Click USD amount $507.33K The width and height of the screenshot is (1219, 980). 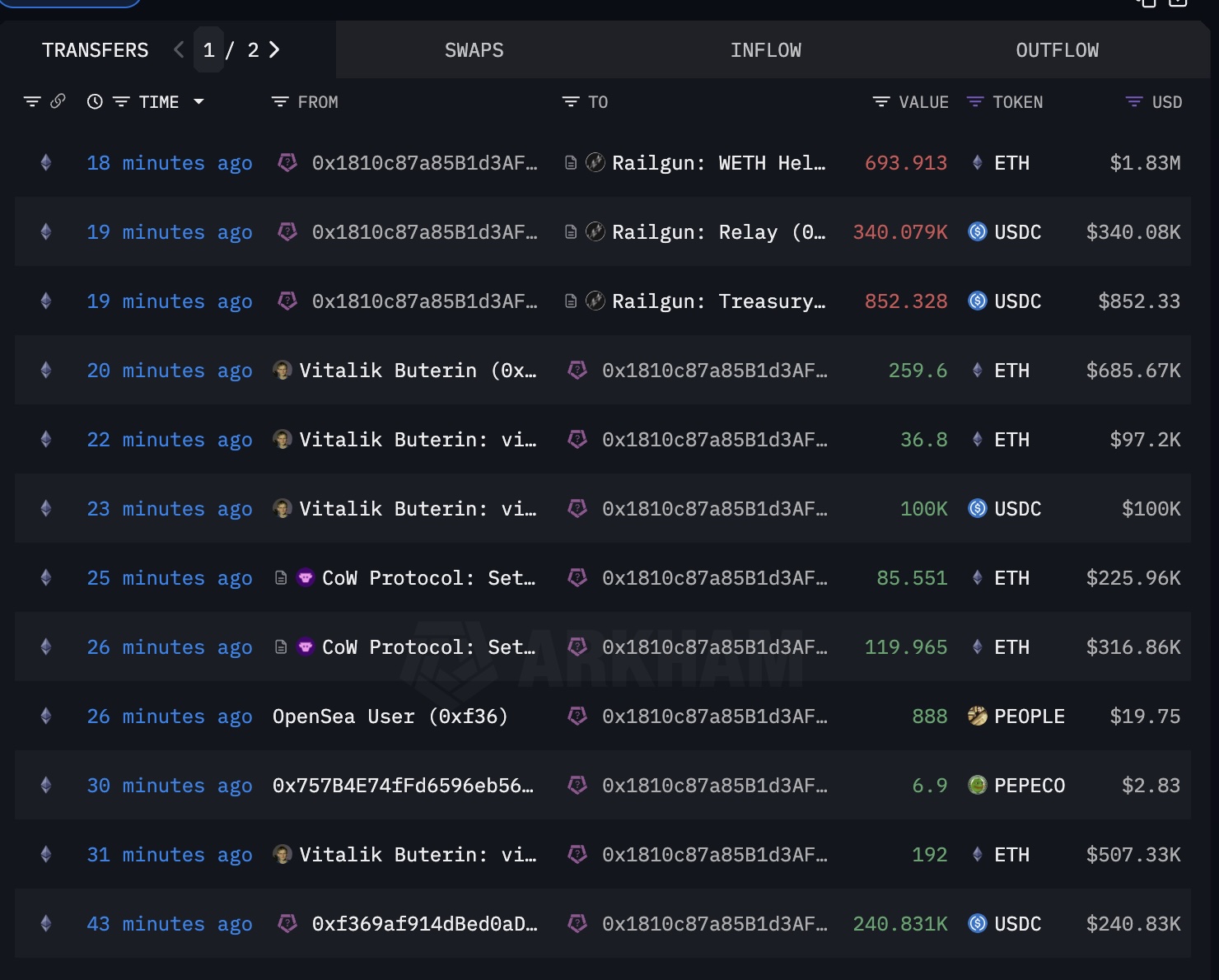[x=1133, y=855]
